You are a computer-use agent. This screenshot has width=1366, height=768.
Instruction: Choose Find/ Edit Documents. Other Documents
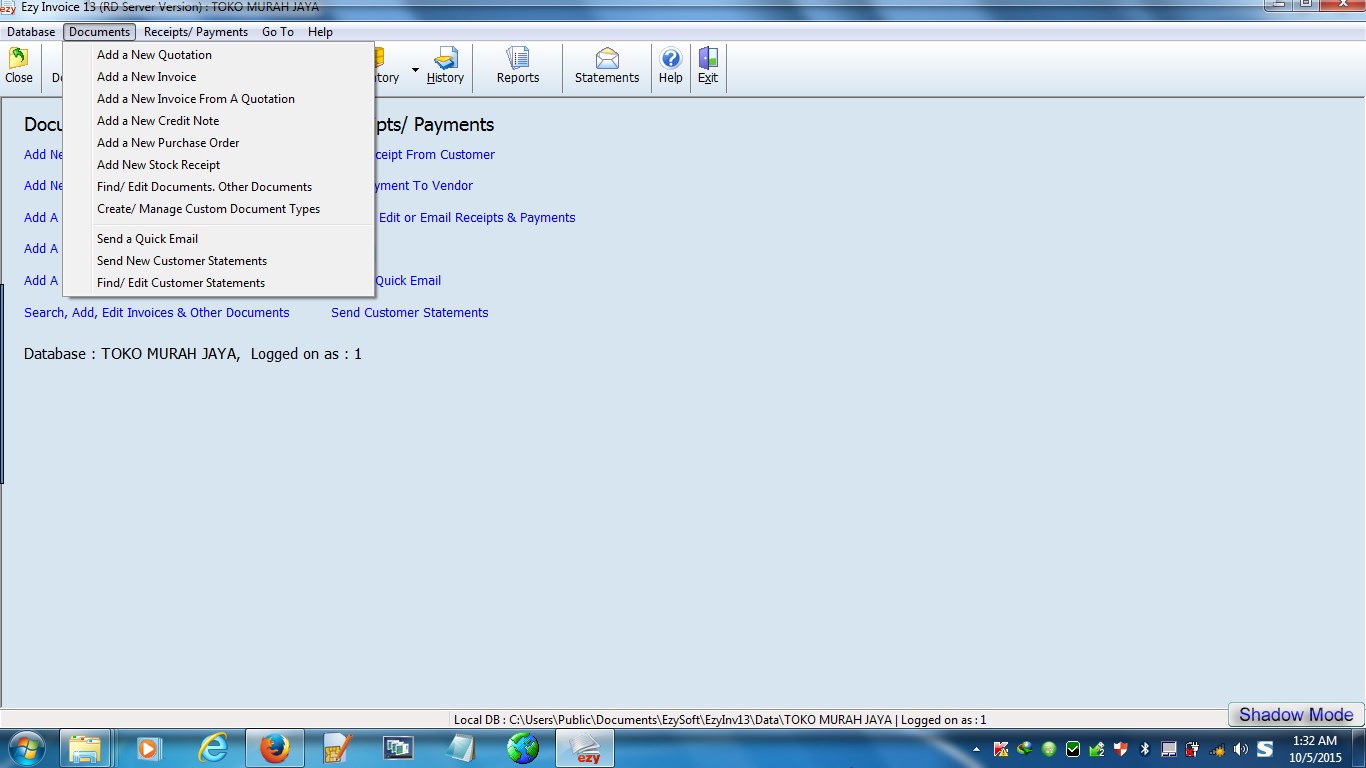pyautogui.click(x=219, y=187)
